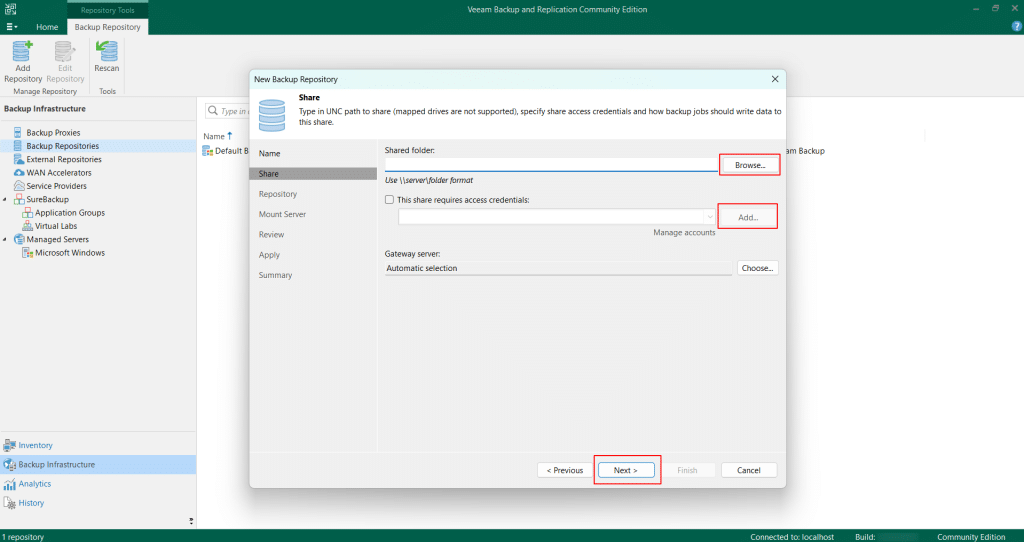Click the Shared folder input field

click(551, 165)
